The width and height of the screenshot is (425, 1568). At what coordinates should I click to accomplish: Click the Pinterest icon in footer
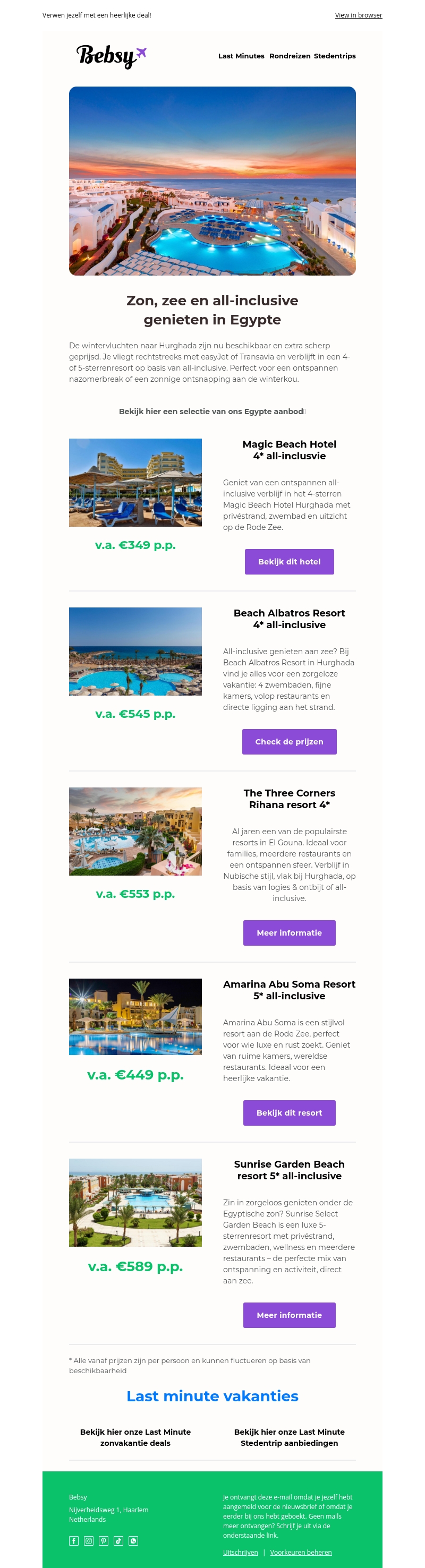pos(104,1540)
